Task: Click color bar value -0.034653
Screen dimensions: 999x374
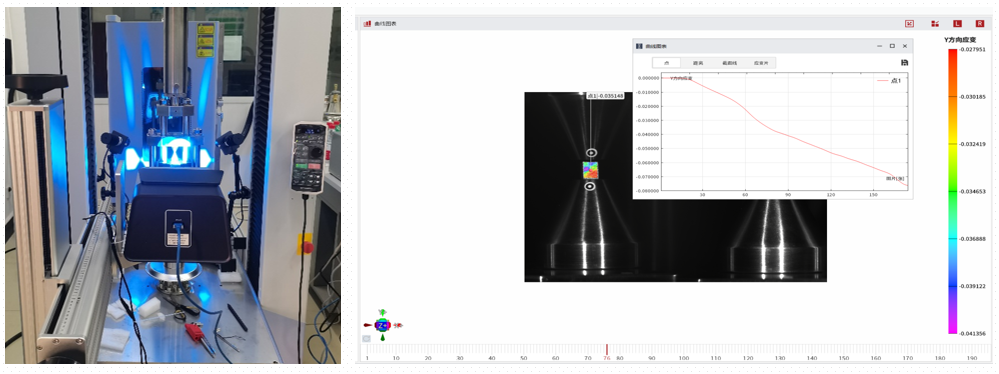Action: [973, 191]
